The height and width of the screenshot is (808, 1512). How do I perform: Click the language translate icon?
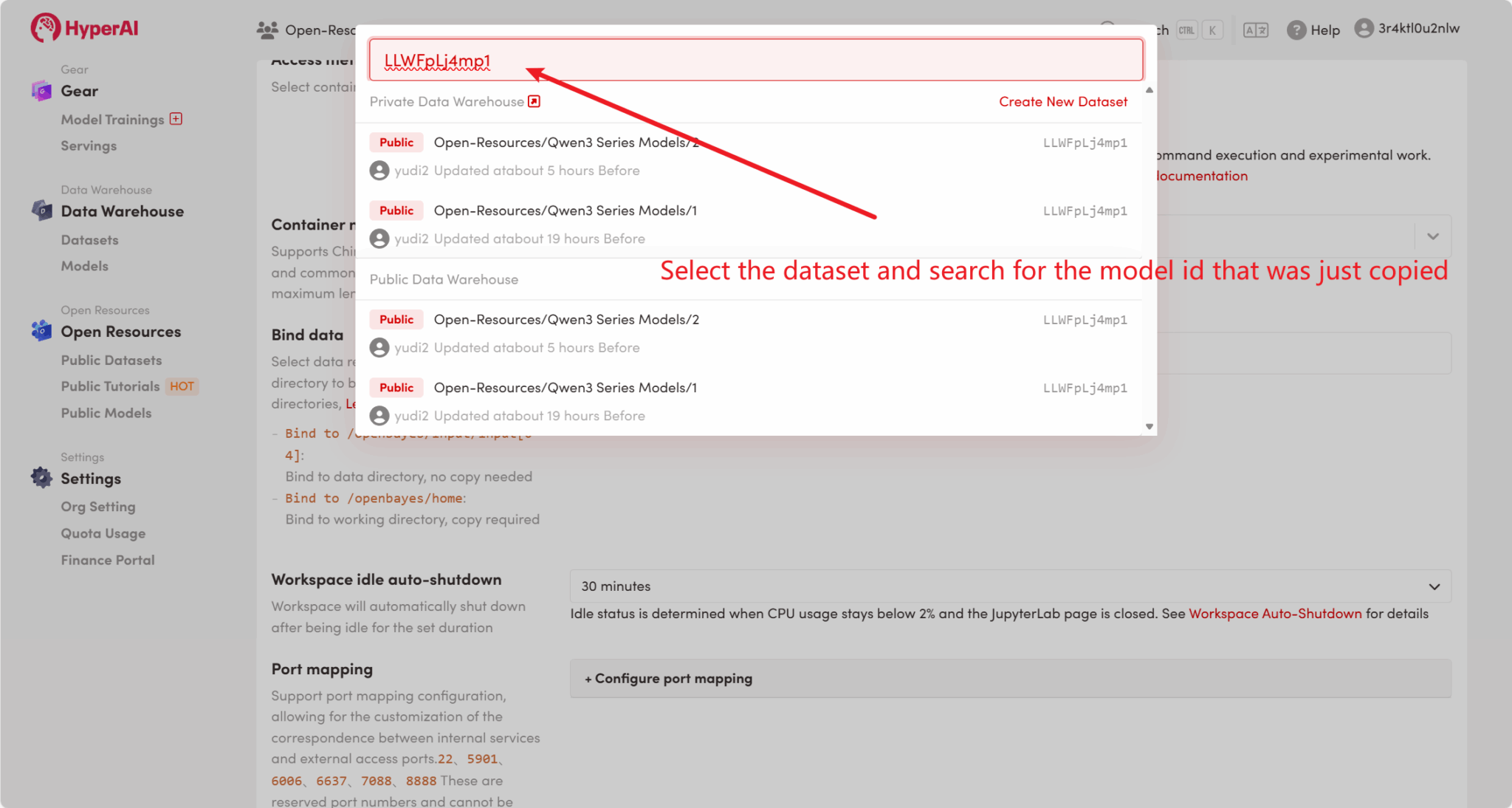[1255, 30]
